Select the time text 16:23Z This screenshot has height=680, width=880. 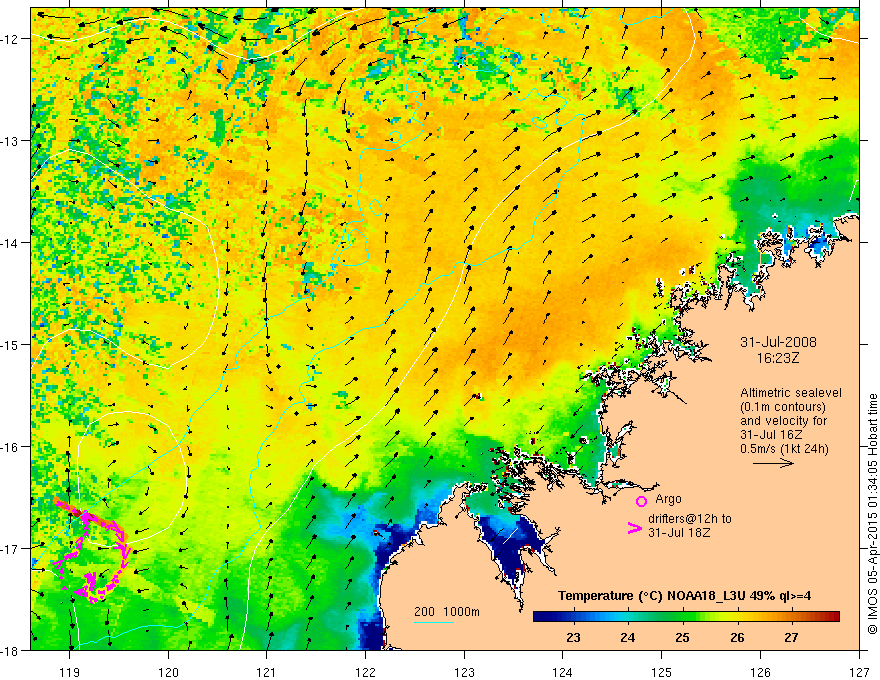(x=777, y=357)
